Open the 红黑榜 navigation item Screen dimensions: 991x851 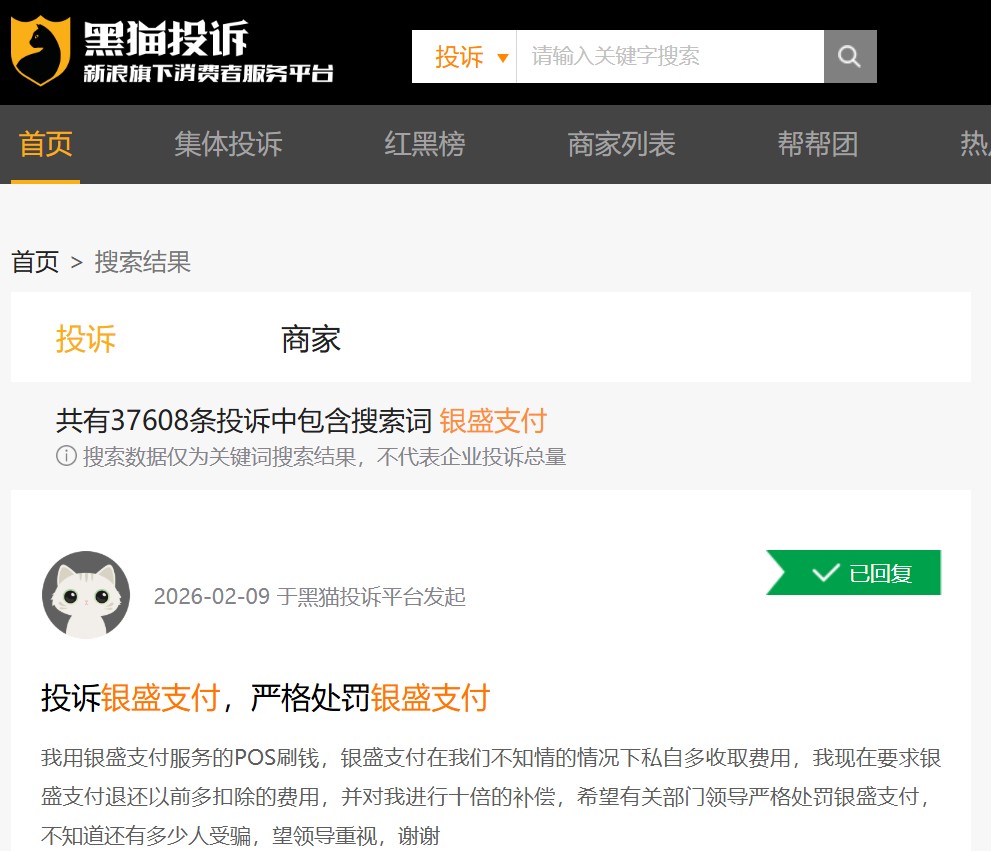(x=425, y=144)
